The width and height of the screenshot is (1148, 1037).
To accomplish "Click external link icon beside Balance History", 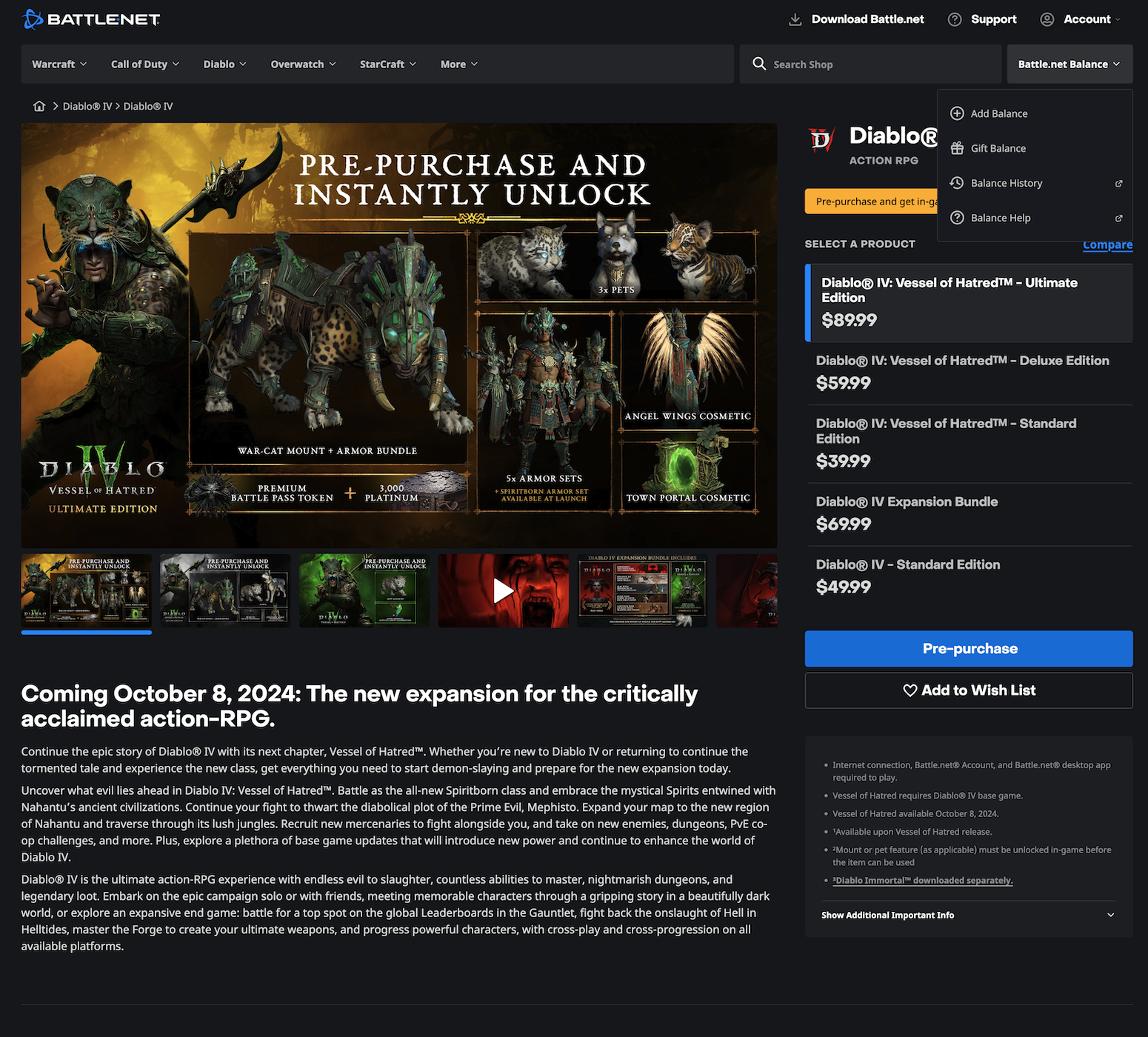I will 1118,184.
